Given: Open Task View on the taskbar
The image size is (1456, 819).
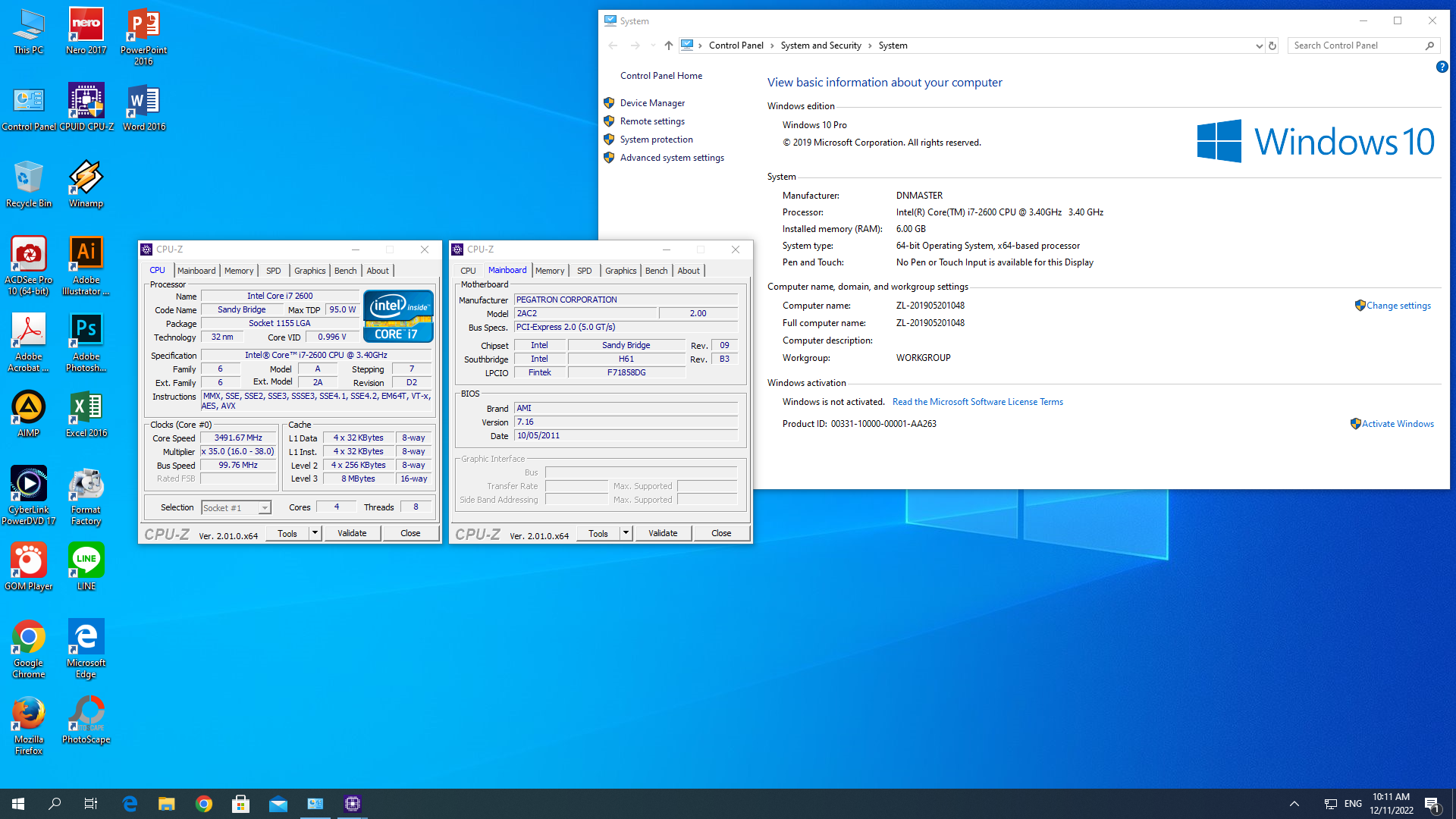Looking at the screenshot, I should tap(91, 804).
